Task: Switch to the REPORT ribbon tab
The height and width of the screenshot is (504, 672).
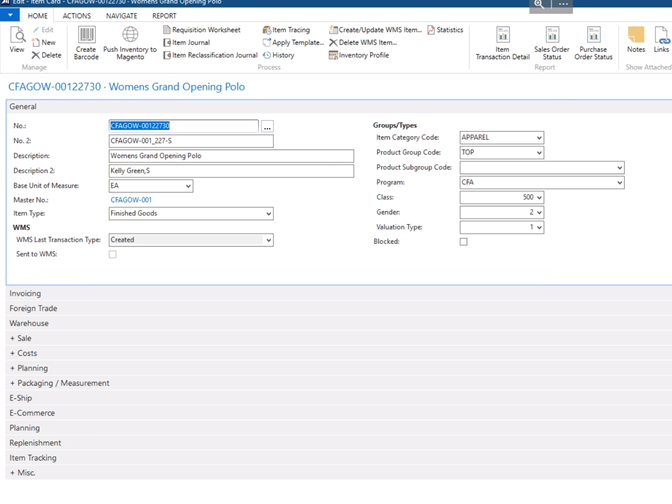Action: [x=164, y=16]
